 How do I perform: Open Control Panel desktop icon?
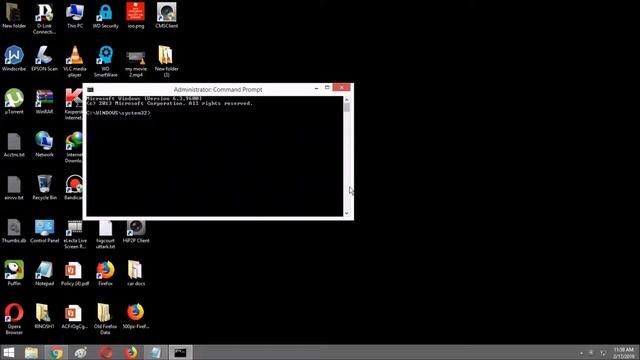[44, 231]
